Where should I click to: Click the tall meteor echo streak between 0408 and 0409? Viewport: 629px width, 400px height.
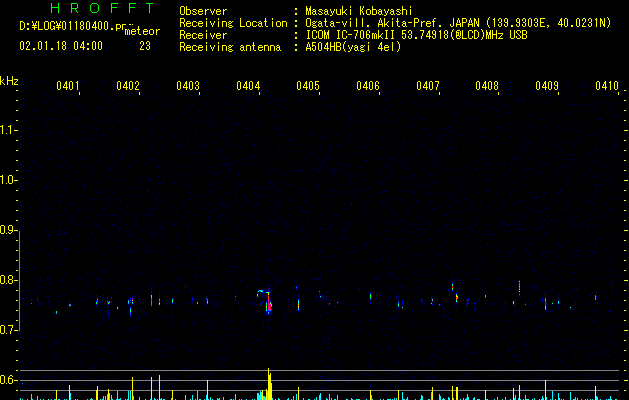[x=519, y=288]
